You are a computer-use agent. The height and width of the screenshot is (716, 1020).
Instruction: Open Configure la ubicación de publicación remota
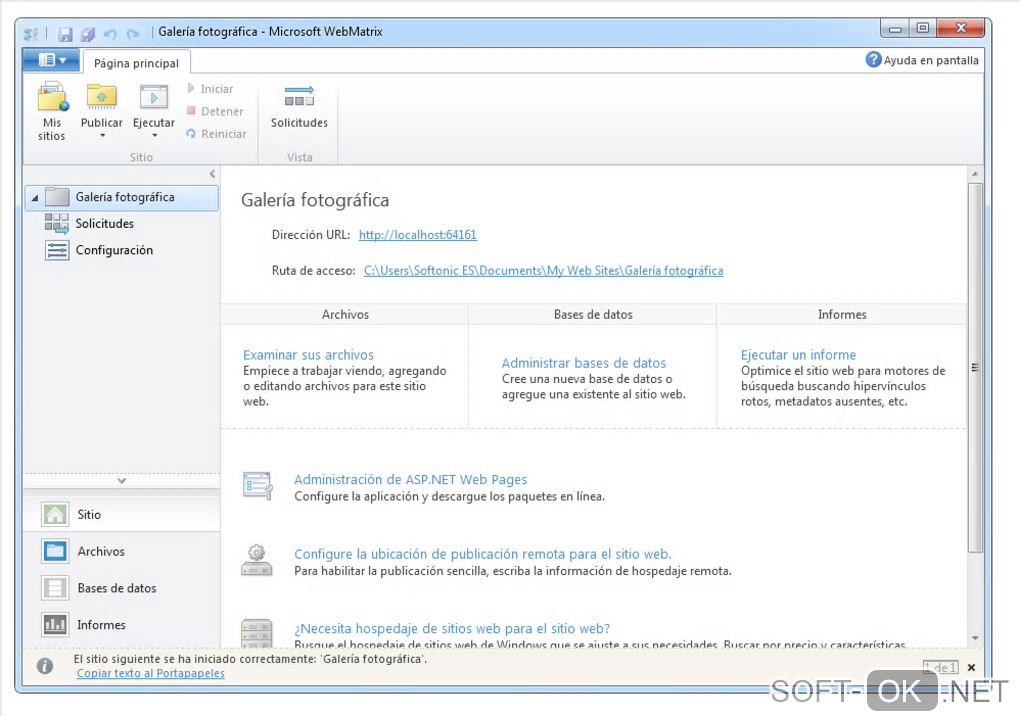click(483, 554)
